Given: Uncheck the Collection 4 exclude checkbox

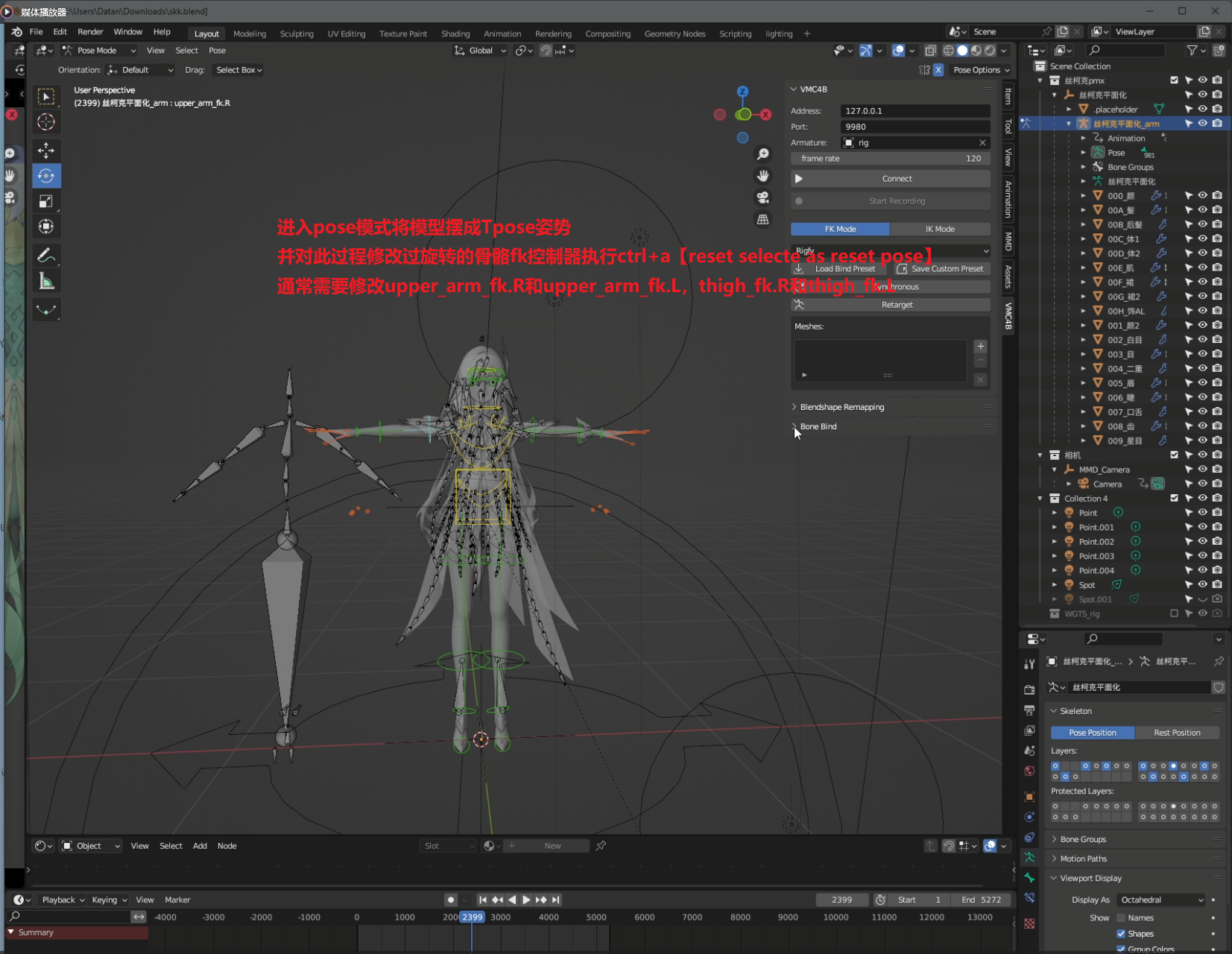Looking at the screenshot, I should pyautogui.click(x=1174, y=498).
